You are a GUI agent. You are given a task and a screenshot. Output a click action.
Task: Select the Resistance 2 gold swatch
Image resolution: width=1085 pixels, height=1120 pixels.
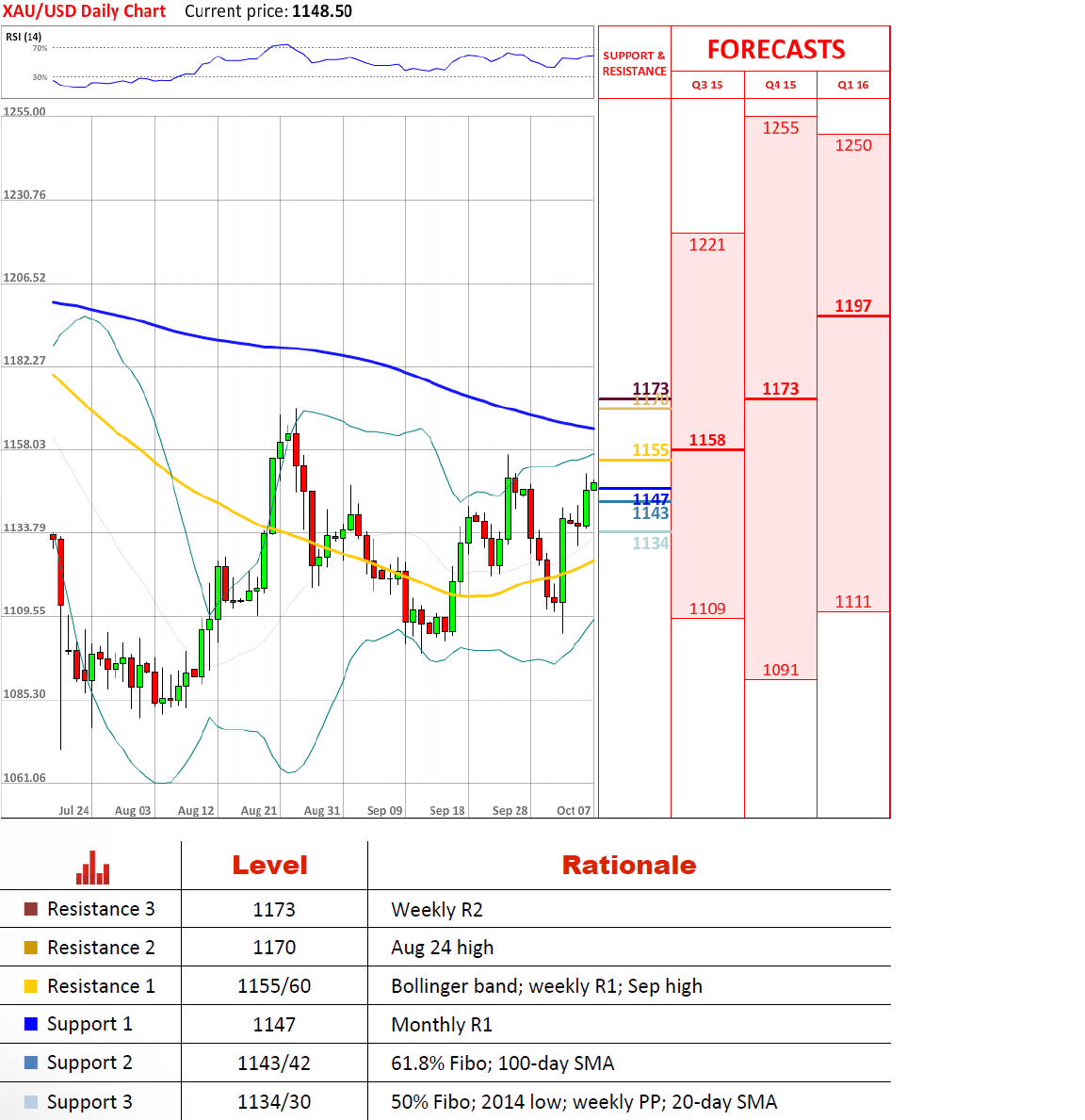click(31, 948)
